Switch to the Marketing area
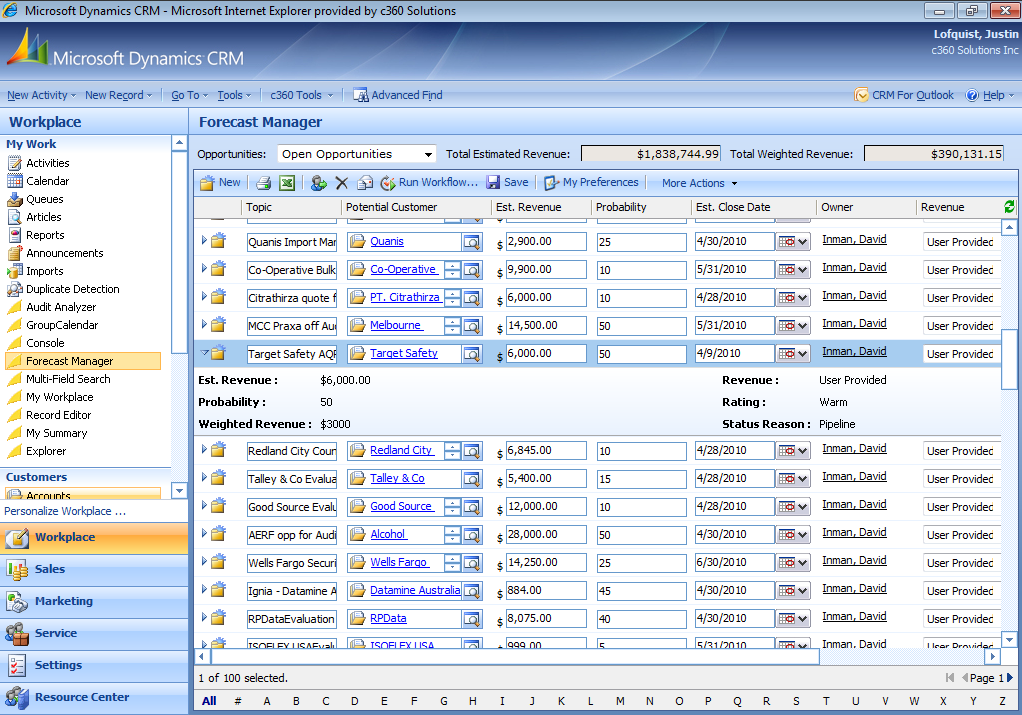Screen dimensions: 1022x715 pyautogui.click(x=94, y=601)
